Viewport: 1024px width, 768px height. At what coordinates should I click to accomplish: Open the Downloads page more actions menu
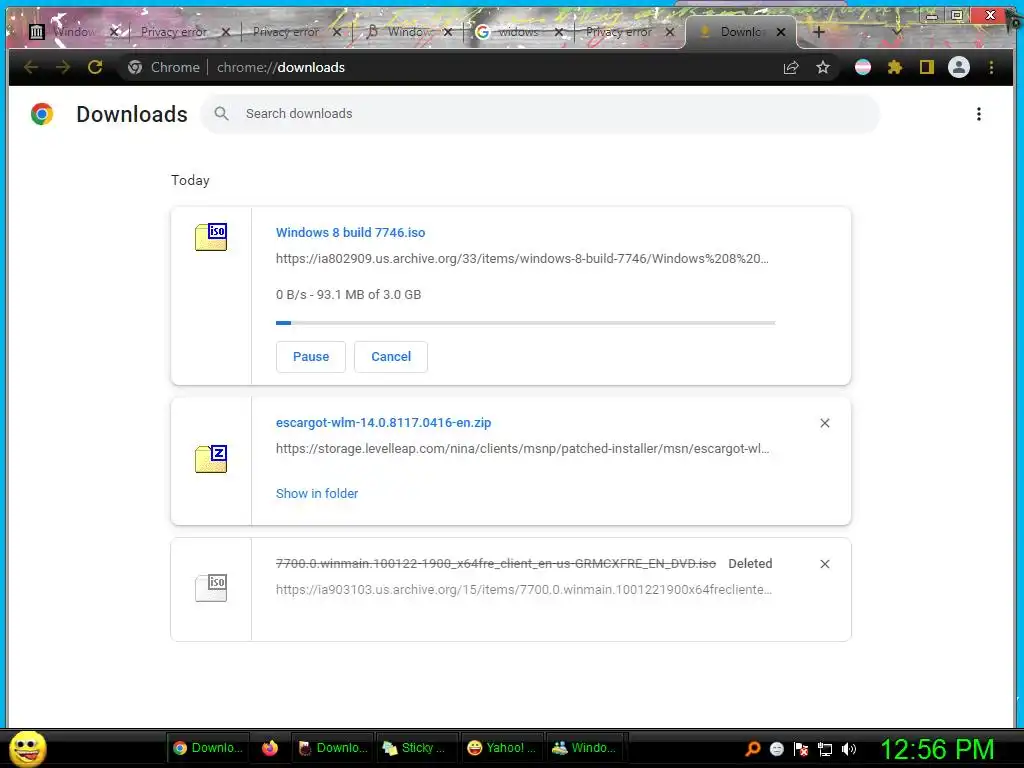(978, 114)
